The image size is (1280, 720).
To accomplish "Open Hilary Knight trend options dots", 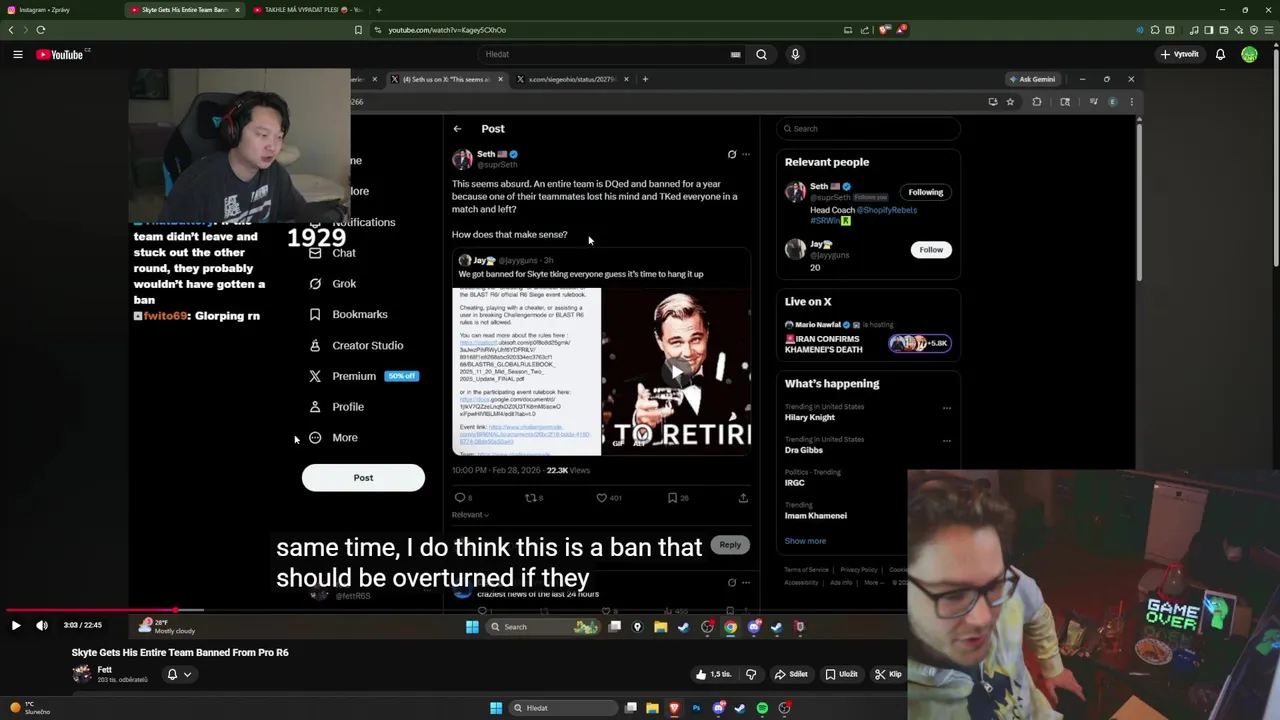I will click(947, 408).
